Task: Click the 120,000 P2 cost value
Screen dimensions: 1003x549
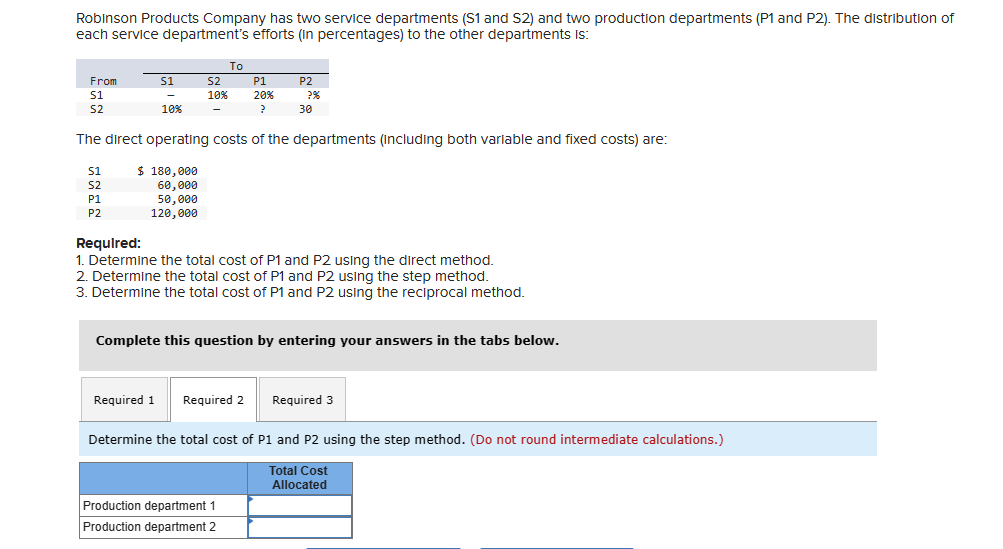Action: pos(174,213)
